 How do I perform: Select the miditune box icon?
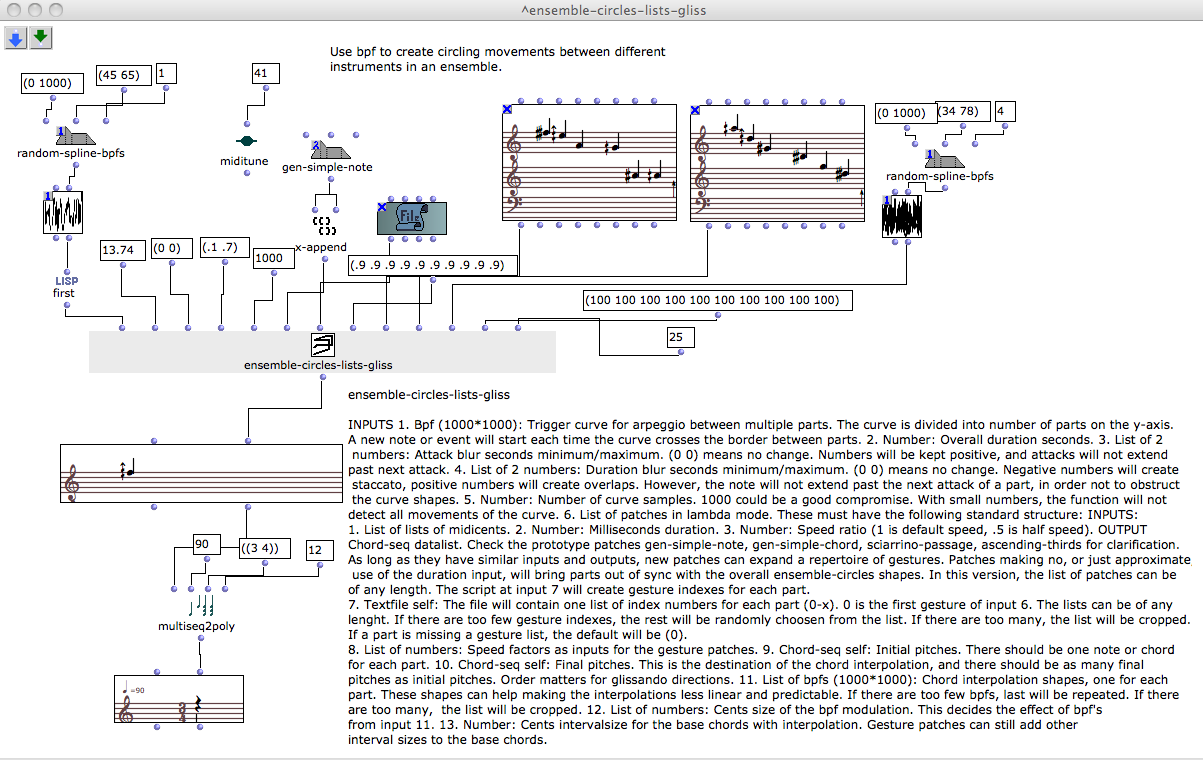pos(244,141)
